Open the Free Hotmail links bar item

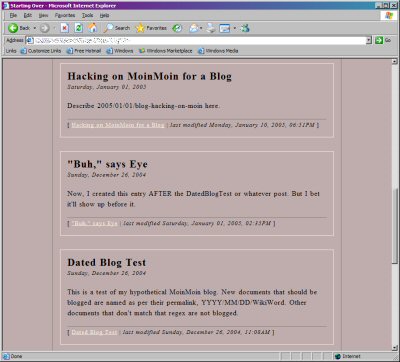[84, 51]
